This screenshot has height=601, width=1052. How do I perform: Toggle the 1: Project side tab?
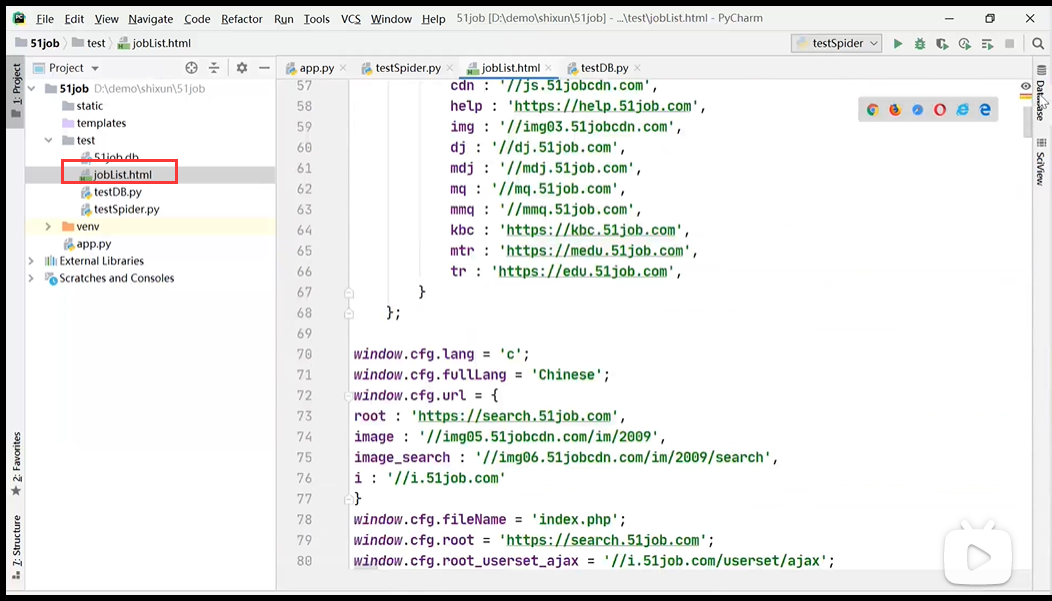point(16,91)
